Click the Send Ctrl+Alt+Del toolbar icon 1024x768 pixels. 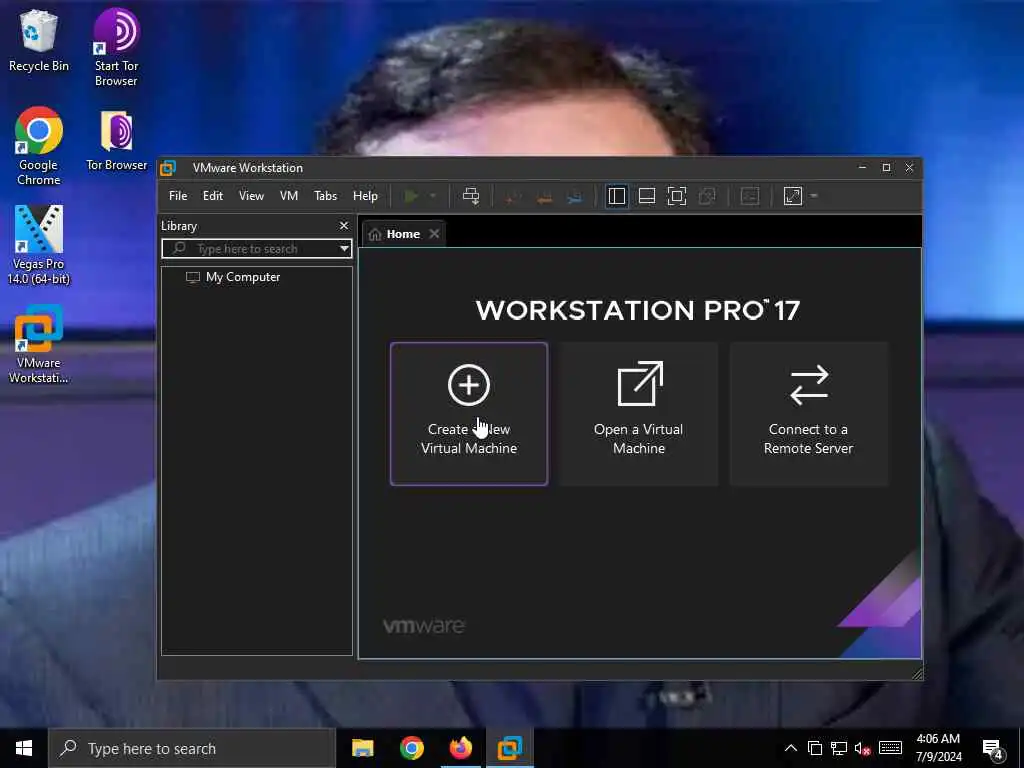pos(471,196)
